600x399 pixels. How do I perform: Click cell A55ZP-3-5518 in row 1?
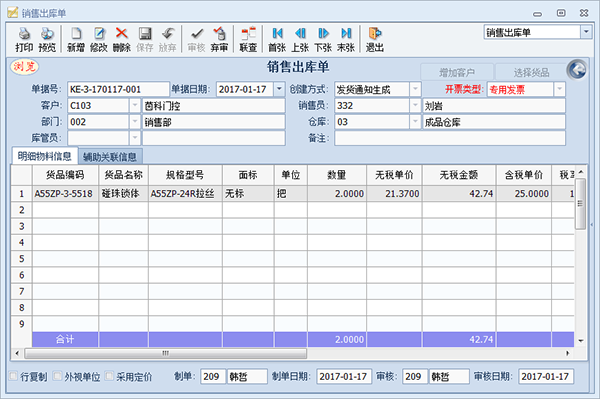click(65, 194)
